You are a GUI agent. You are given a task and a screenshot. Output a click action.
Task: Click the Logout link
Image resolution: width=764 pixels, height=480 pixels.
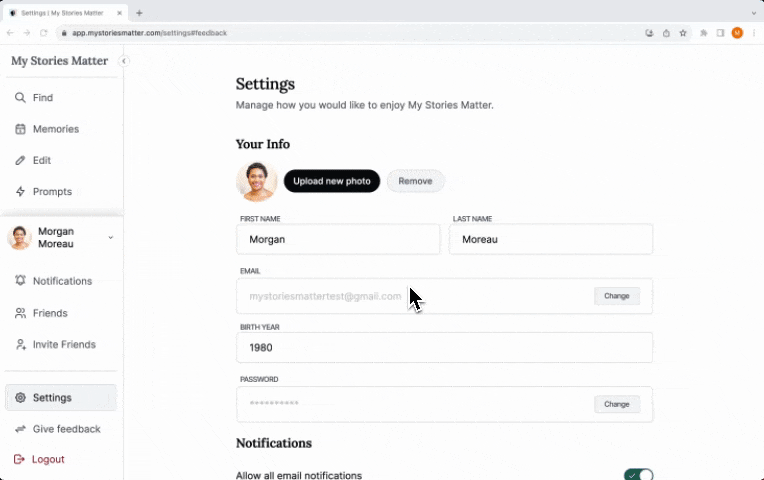pyautogui.click(x=48, y=459)
